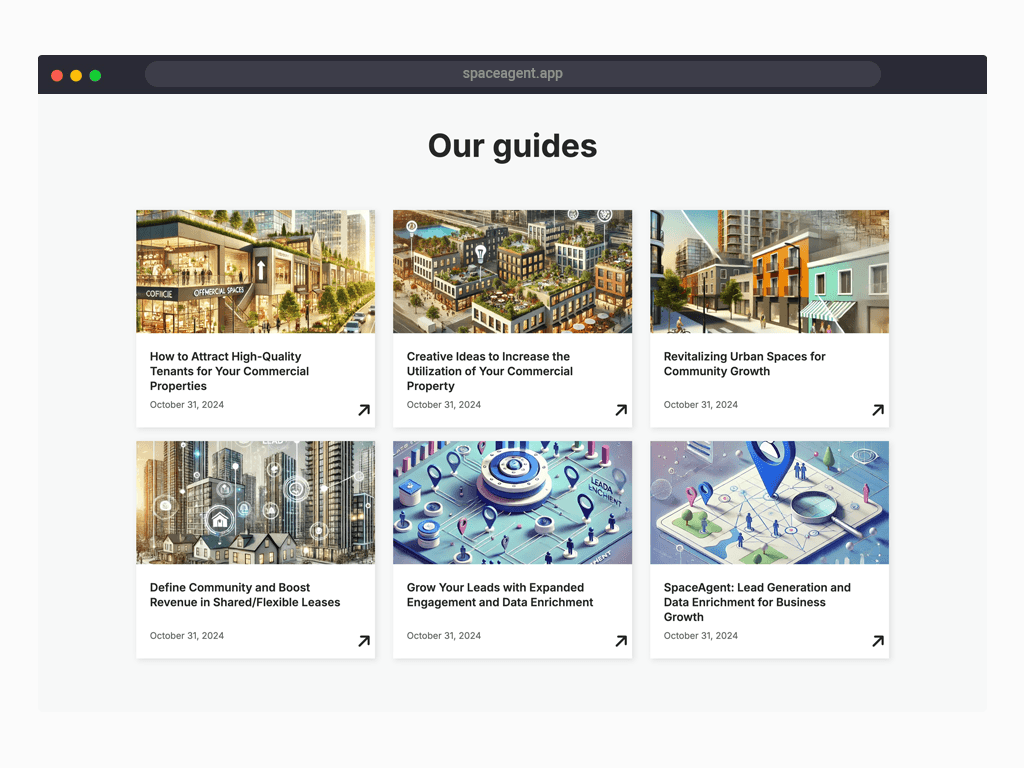
Task: Open the commercial storefront street thumbnail
Action: (255, 272)
